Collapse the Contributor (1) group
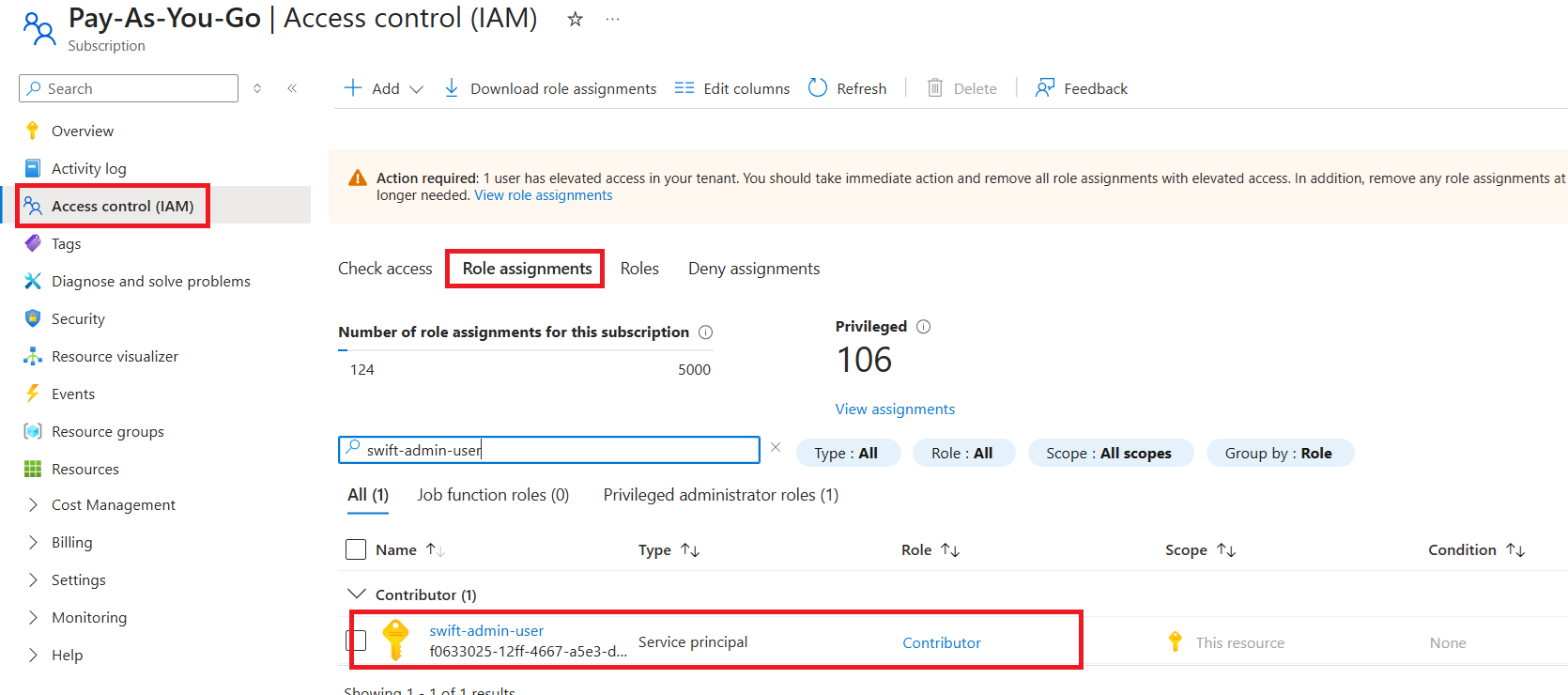Screen dimensions: 1568x695 coord(357,594)
